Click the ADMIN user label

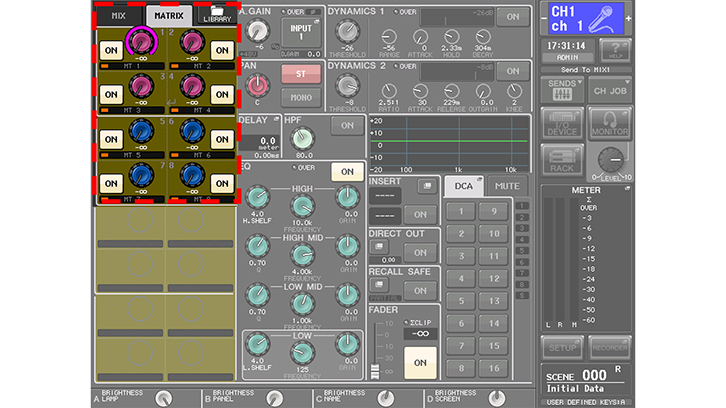568,57
